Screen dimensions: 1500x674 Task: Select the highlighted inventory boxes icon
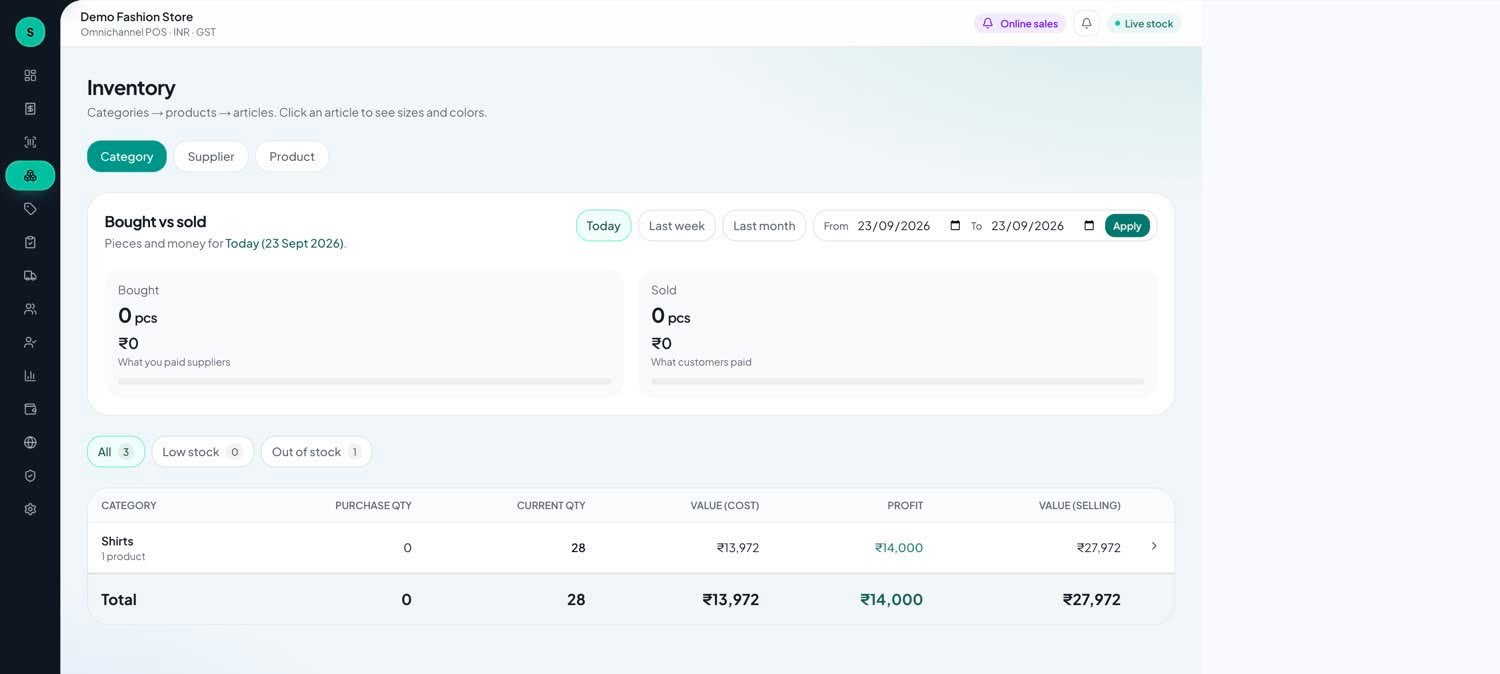click(x=30, y=175)
